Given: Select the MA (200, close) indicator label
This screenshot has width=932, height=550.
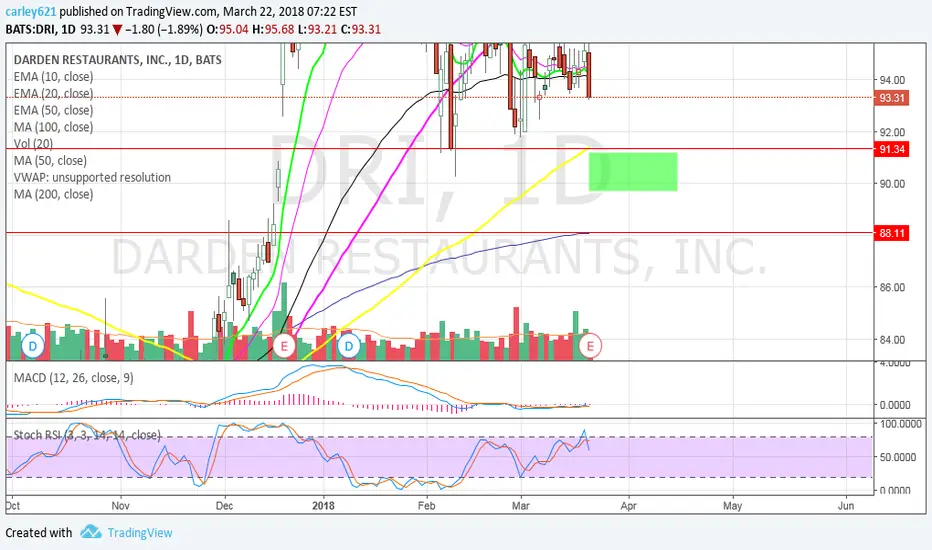Looking at the screenshot, I should pyautogui.click(x=53, y=194).
